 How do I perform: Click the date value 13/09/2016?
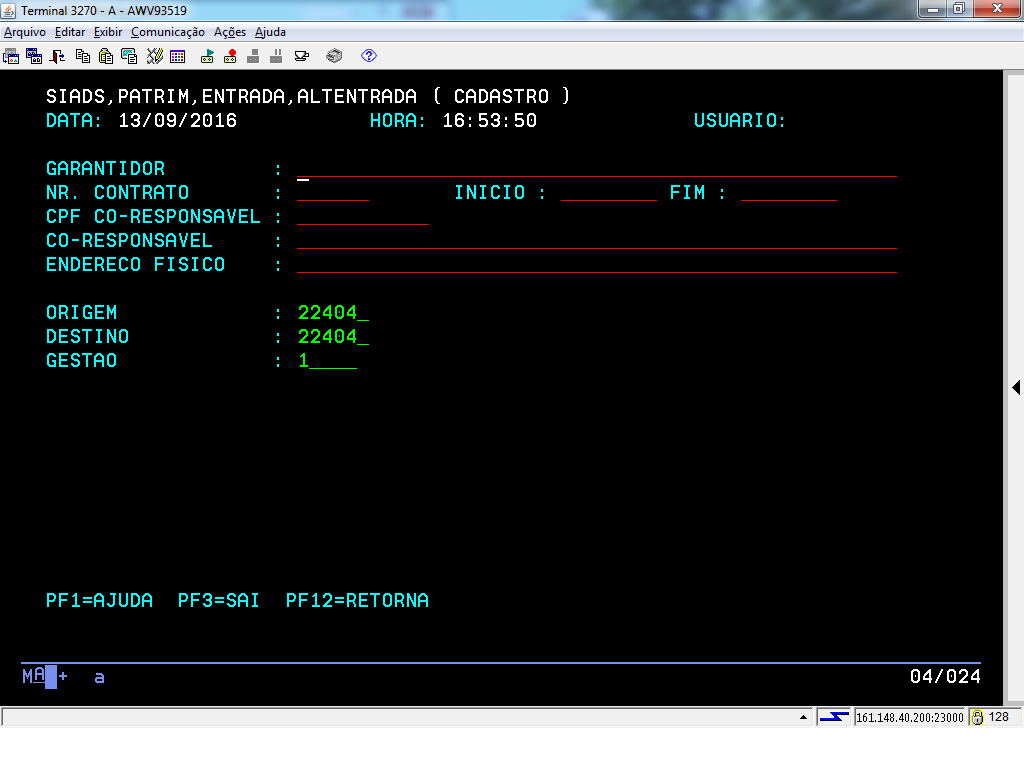178,121
